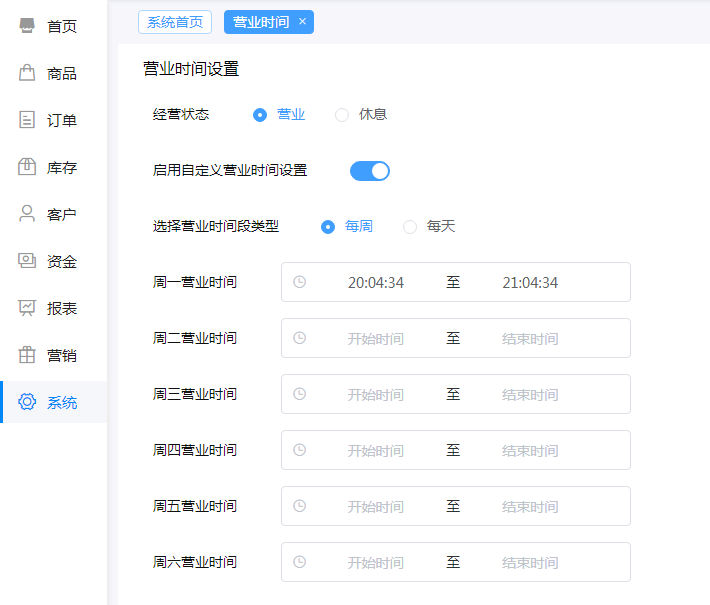Image resolution: width=710 pixels, height=605 pixels.
Task: Open 商品 shopping bag icon
Action: click(x=27, y=73)
